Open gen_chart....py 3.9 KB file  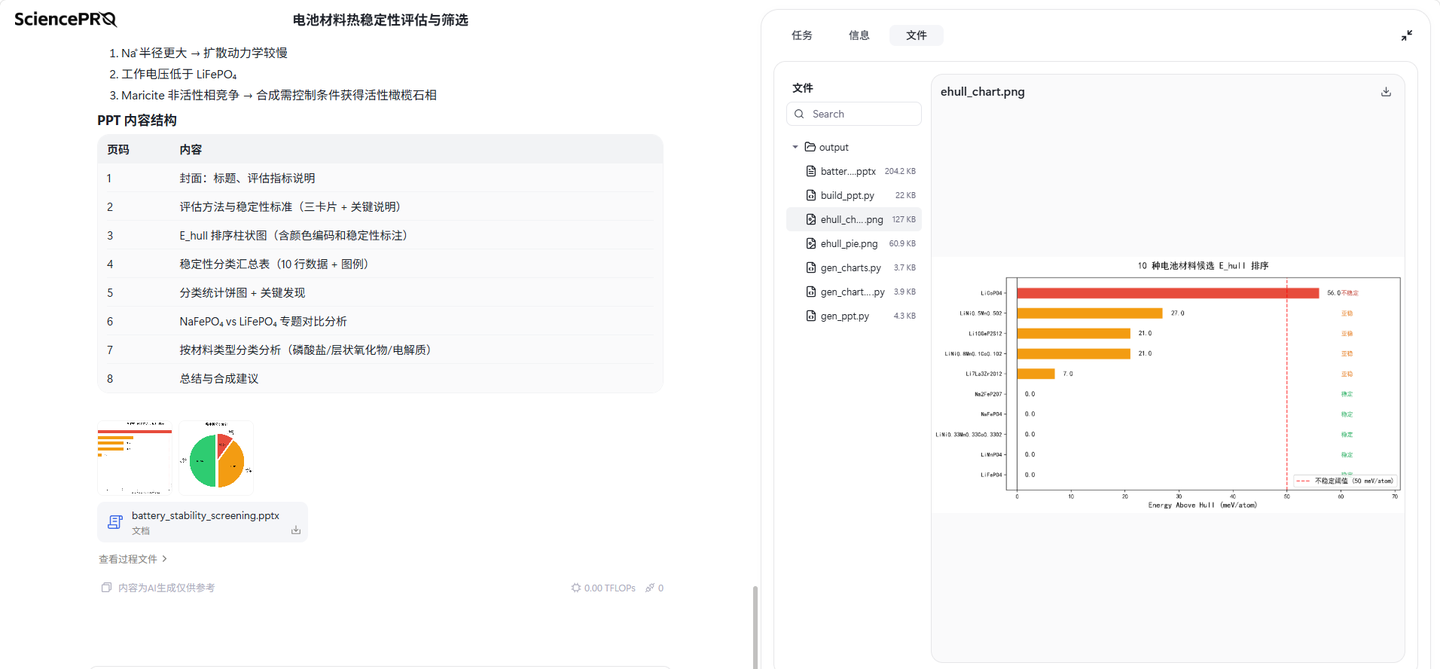click(854, 291)
